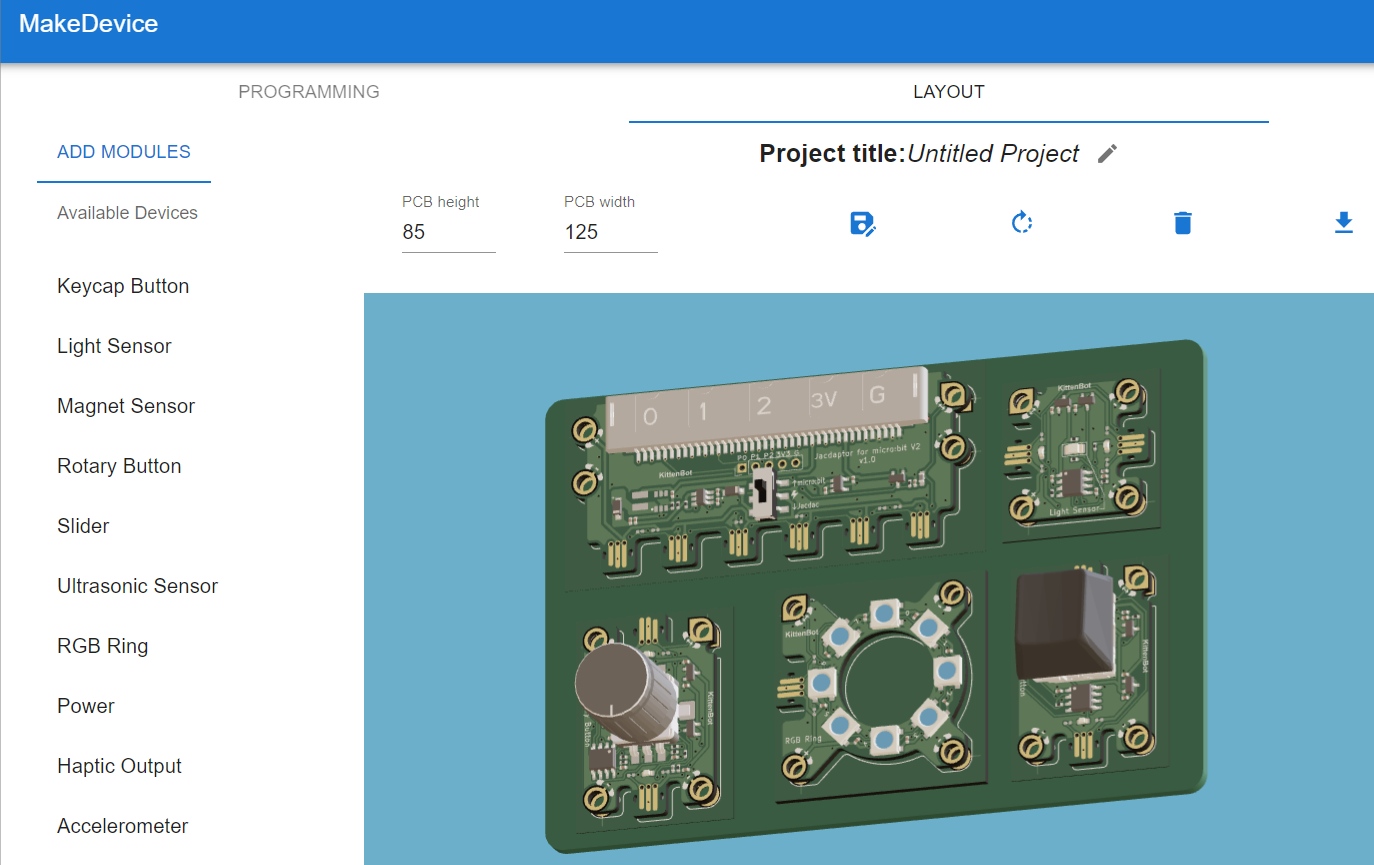Click the save project icon
This screenshot has width=1374, height=865.
[862, 223]
